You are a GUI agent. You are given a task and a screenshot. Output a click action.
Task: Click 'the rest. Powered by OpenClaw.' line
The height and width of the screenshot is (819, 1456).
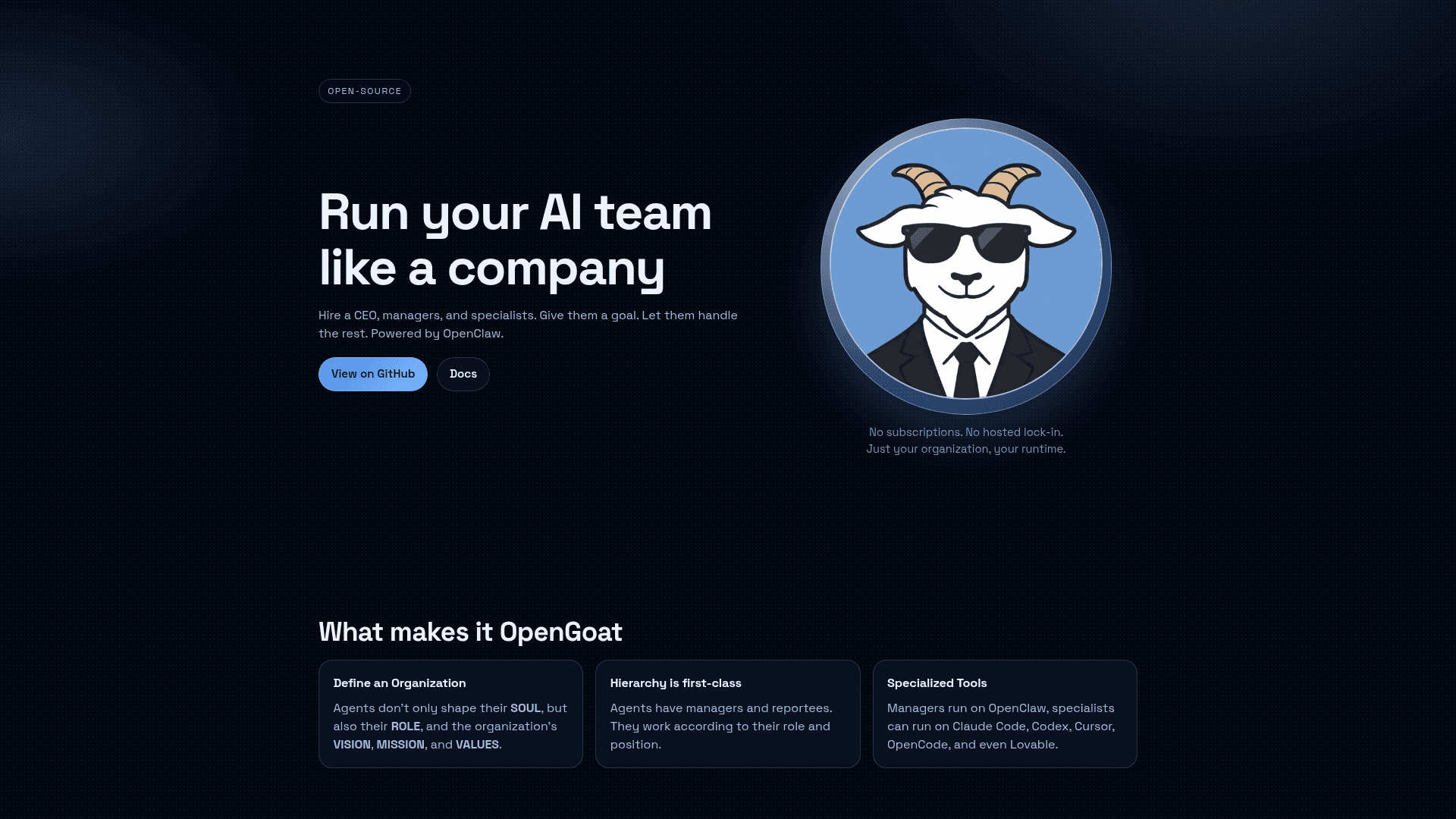[411, 334]
